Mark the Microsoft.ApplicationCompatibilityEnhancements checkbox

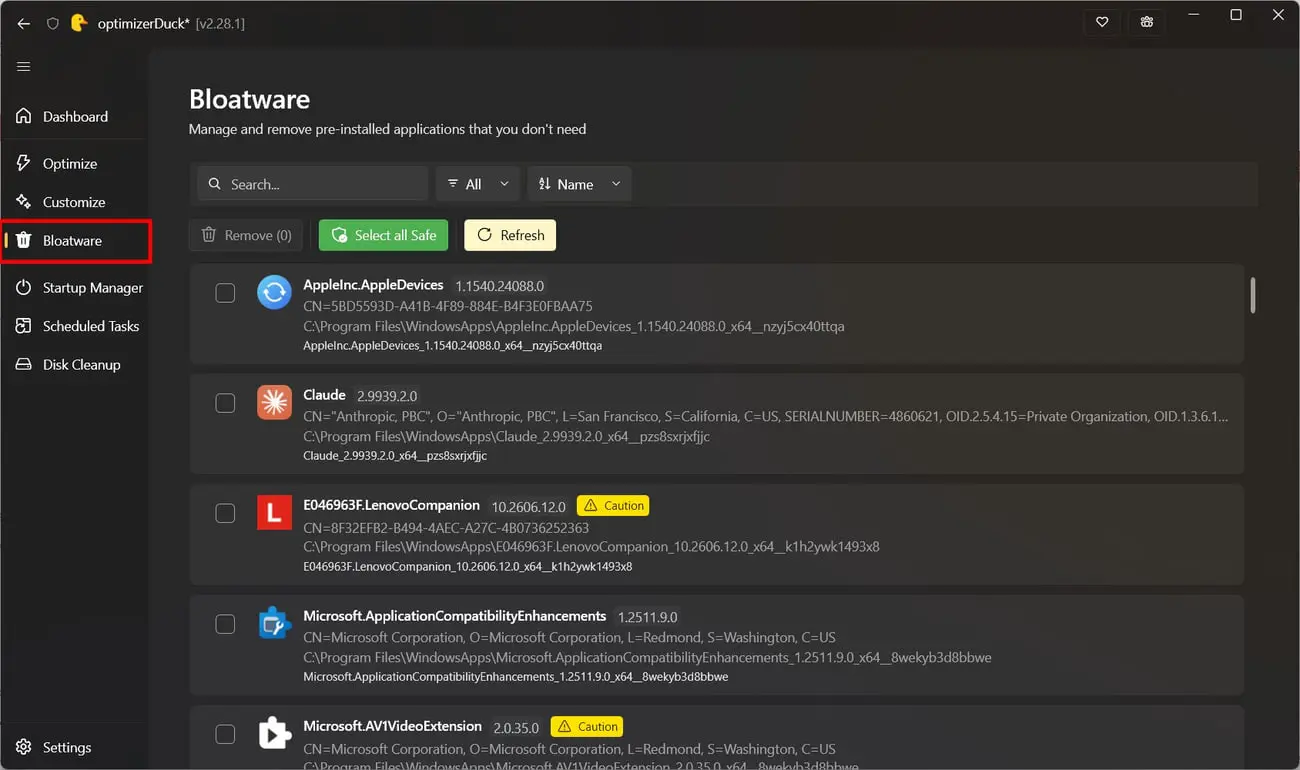coord(226,623)
